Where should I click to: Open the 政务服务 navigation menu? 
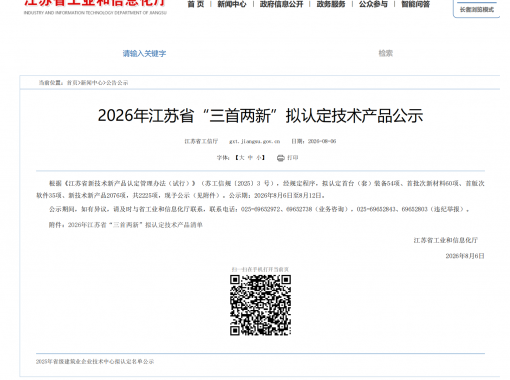point(331,4)
